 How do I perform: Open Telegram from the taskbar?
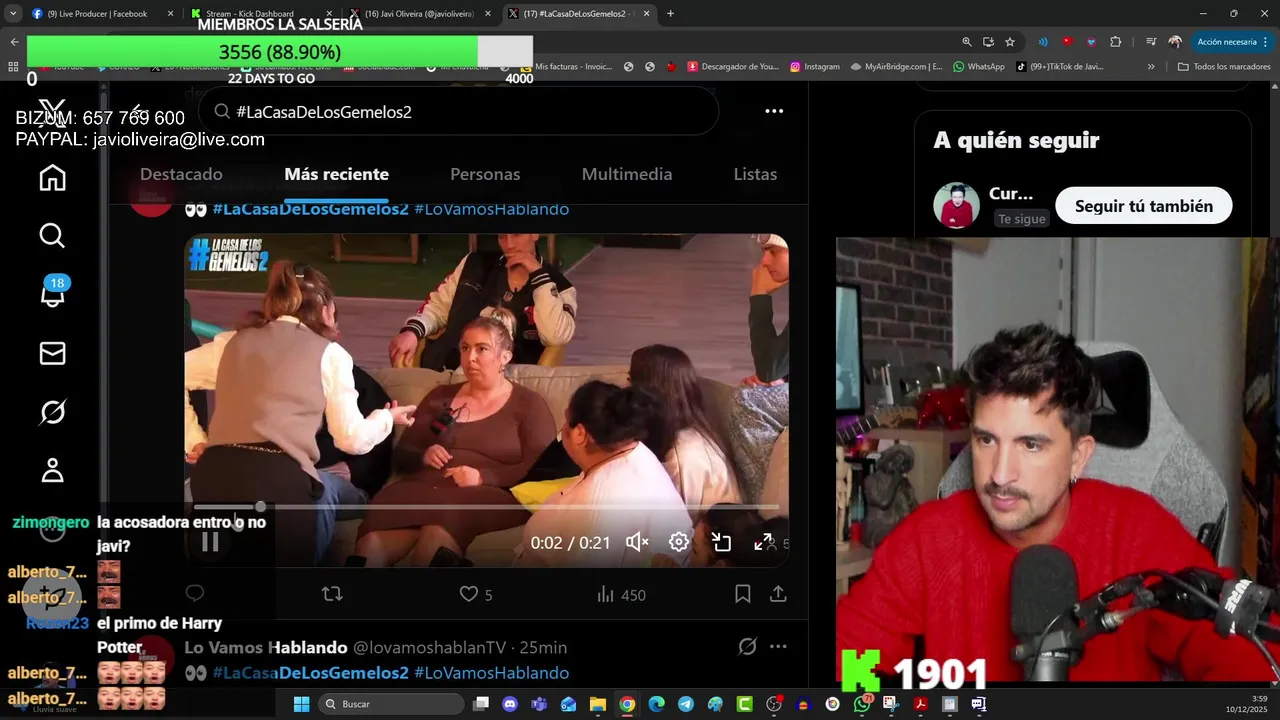[x=685, y=704]
